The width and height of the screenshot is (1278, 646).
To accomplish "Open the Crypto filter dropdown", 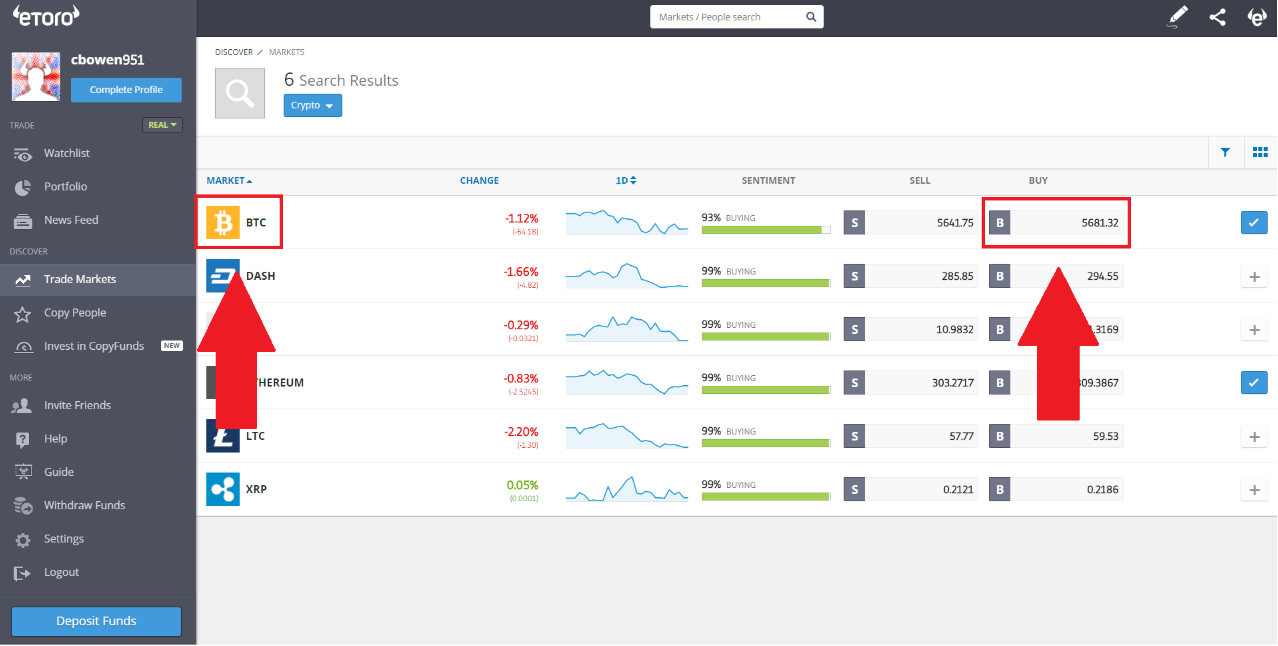I will click(x=313, y=105).
